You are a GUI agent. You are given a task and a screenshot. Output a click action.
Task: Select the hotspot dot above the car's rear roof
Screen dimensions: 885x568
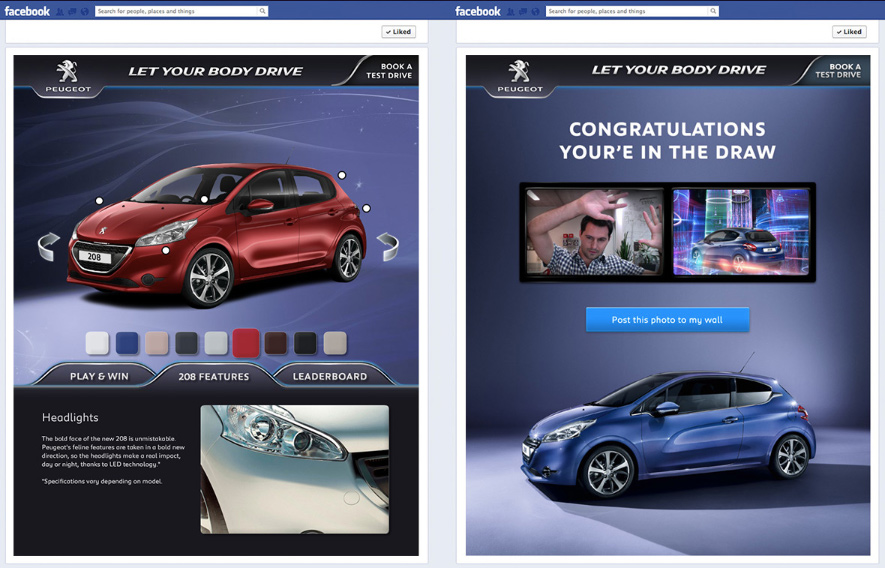(342, 175)
